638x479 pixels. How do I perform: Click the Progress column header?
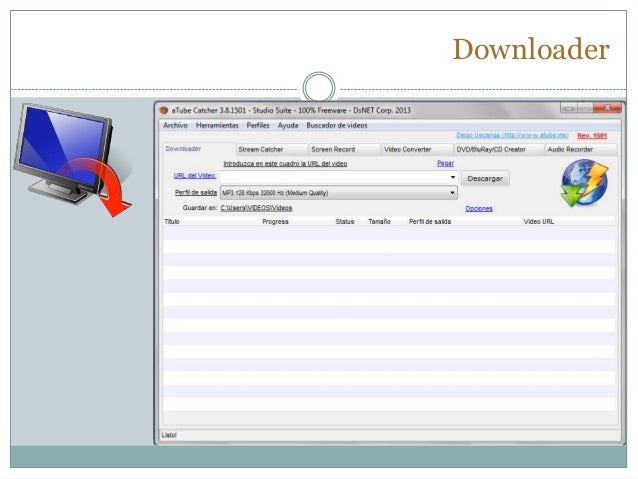[x=275, y=221]
